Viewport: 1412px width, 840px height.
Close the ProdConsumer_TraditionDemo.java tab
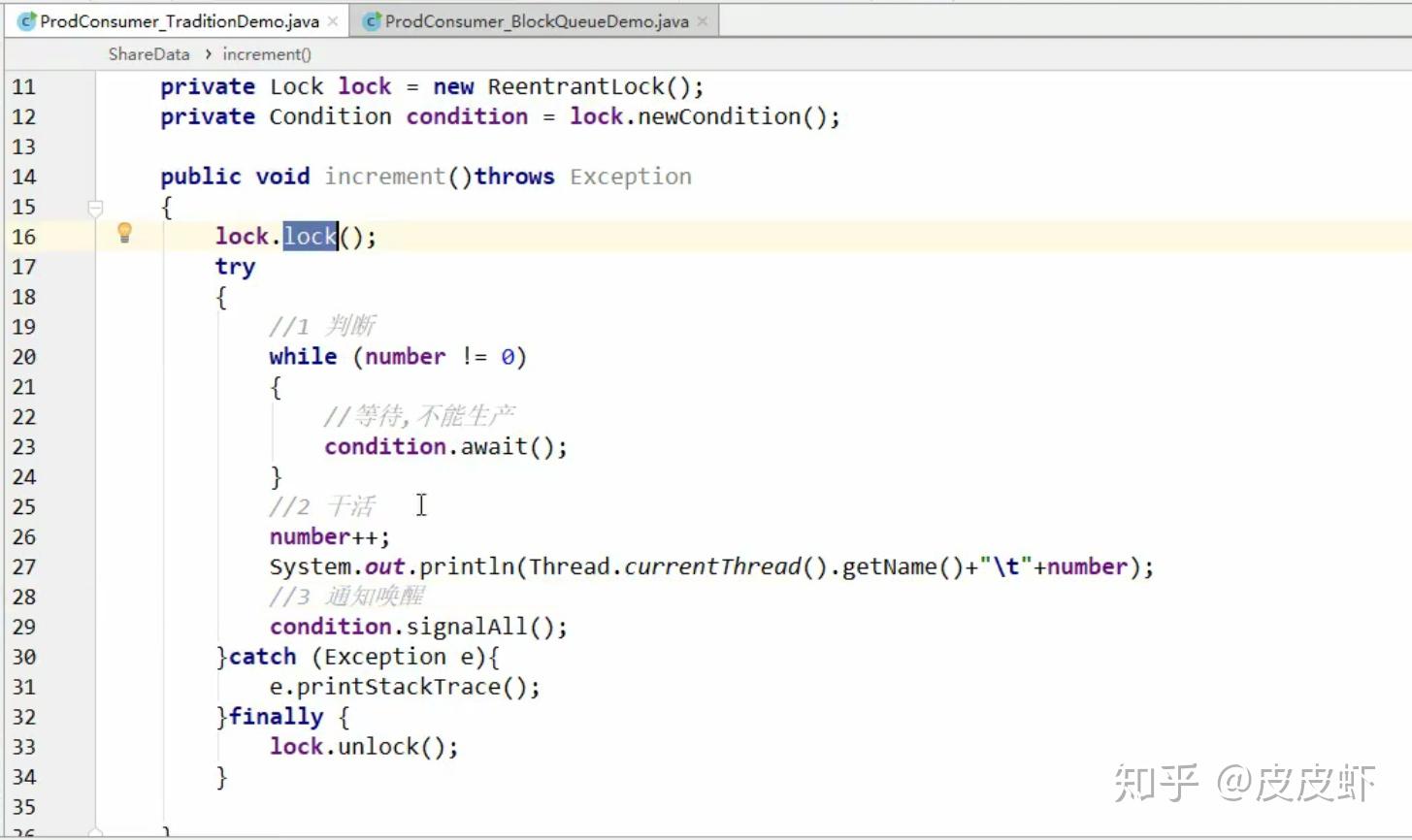(333, 21)
